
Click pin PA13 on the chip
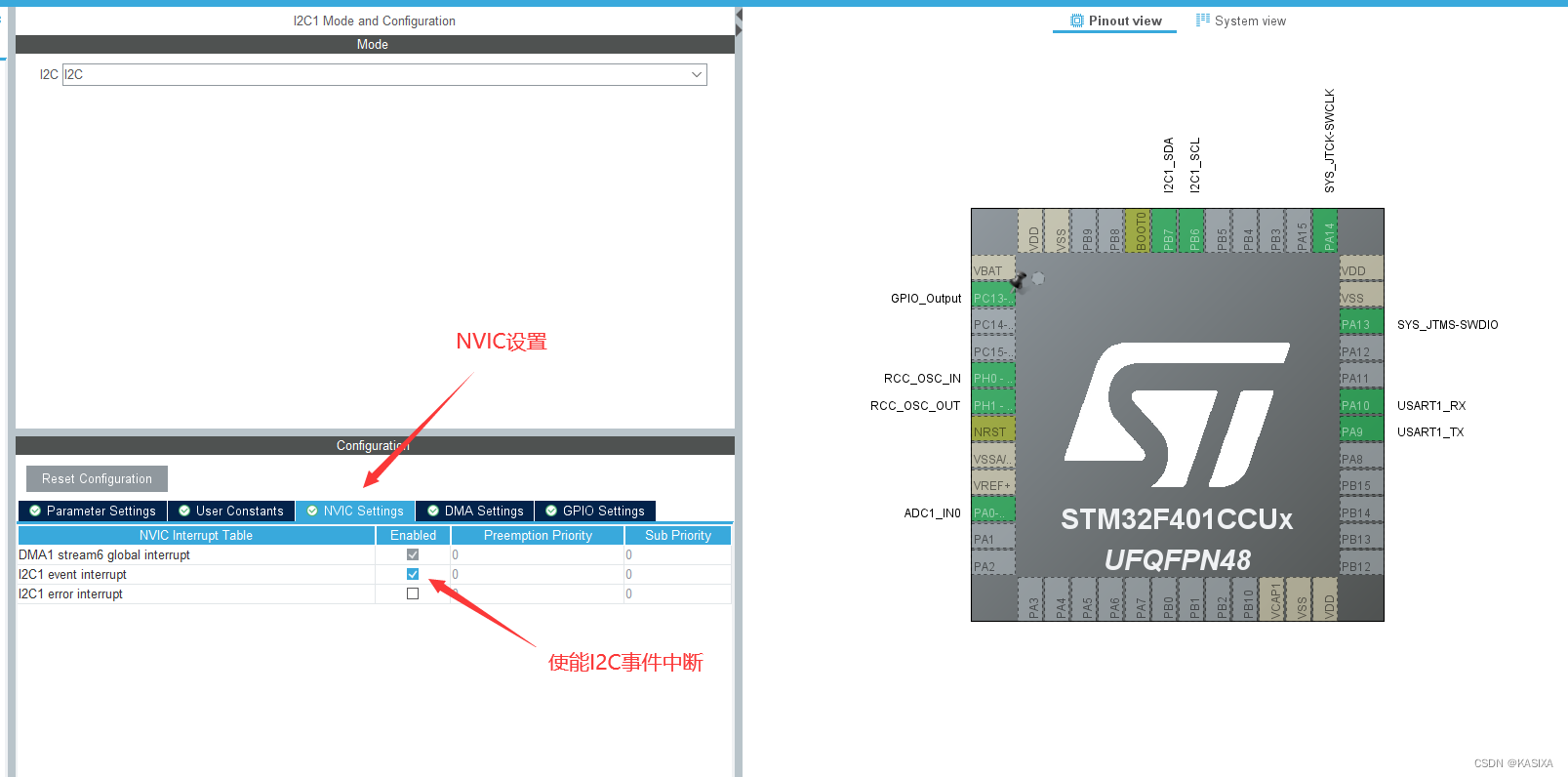pyautogui.click(x=1361, y=324)
